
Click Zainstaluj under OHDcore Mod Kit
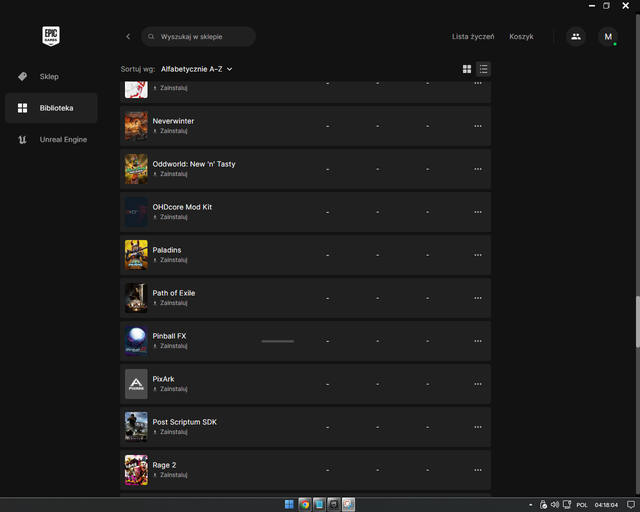(170, 217)
